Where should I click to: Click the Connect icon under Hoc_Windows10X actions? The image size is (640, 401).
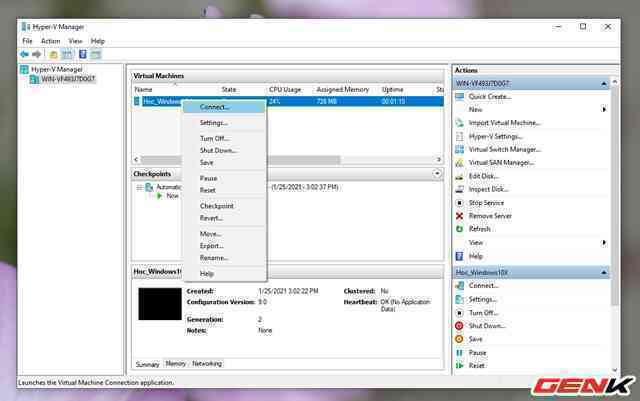460,286
